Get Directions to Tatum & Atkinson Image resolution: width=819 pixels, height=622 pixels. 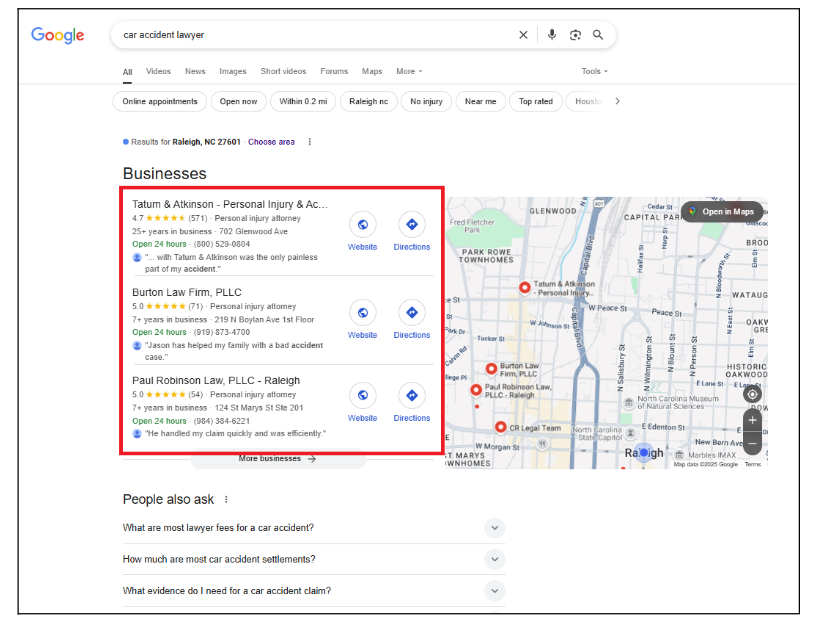(x=412, y=225)
